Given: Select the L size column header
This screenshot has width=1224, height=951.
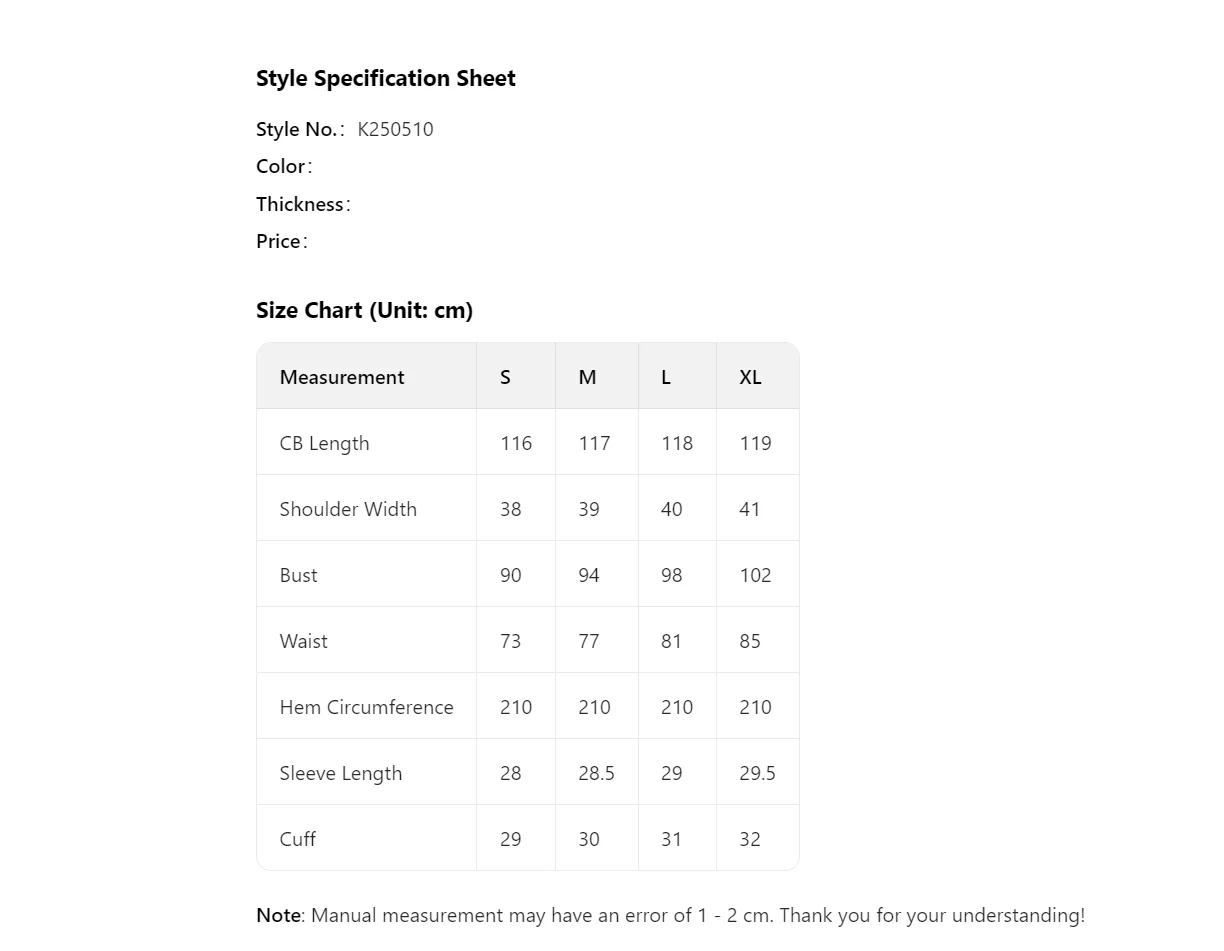Looking at the screenshot, I should coord(666,378).
